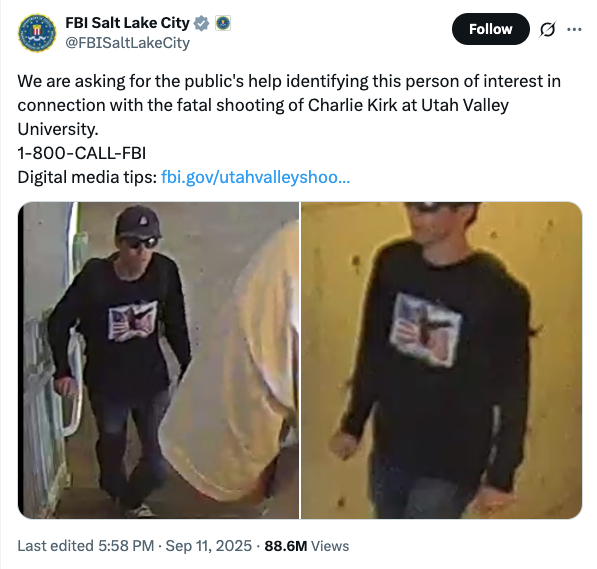Click the tweet text mentioning Utah Valley University
Viewport: 597px width, 569px height.
(x=289, y=105)
